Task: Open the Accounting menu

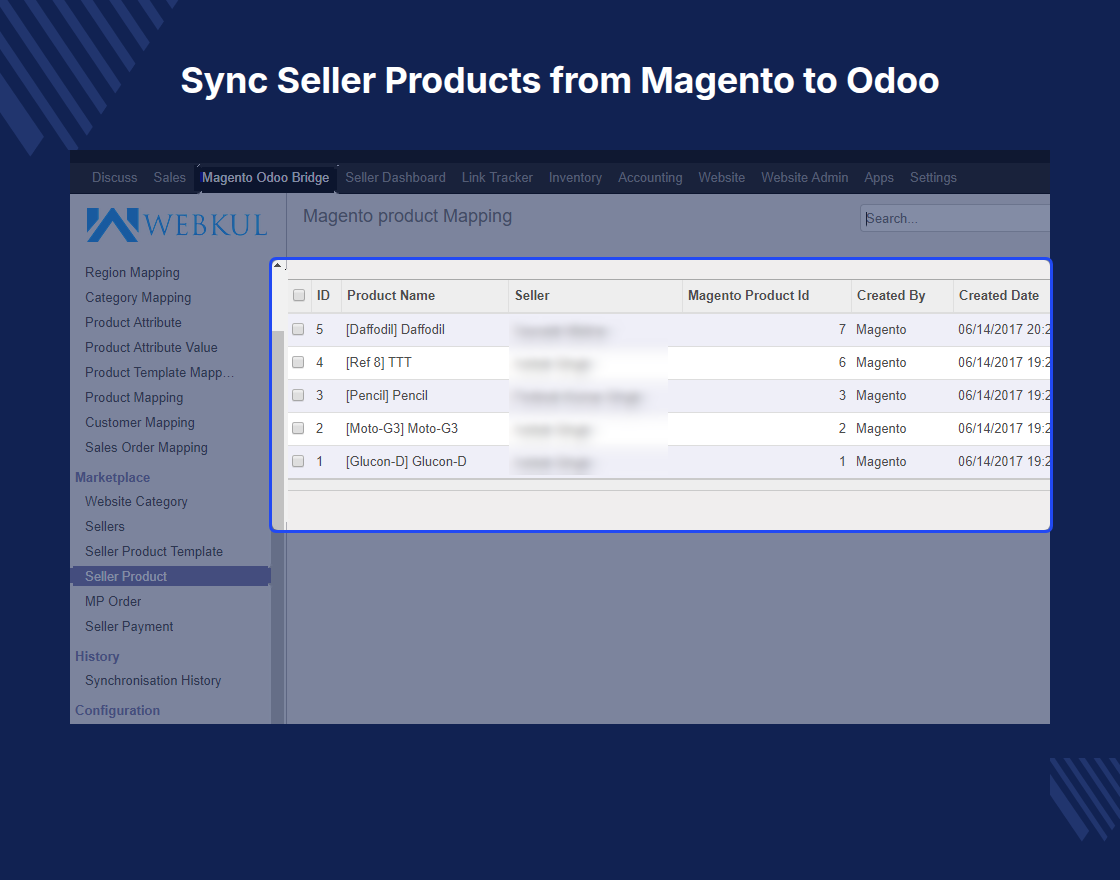Action: click(x=650, y=177)
